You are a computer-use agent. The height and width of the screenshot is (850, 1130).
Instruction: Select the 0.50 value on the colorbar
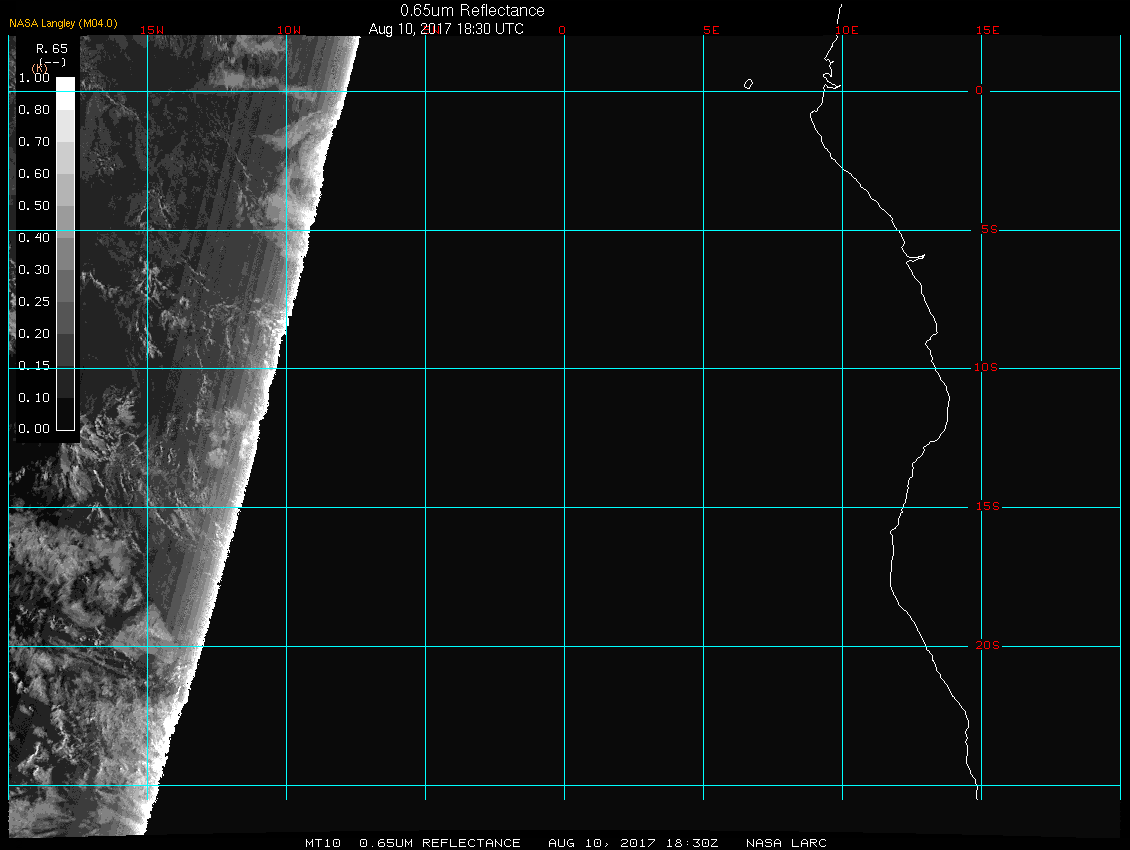[x=34, y=206]
